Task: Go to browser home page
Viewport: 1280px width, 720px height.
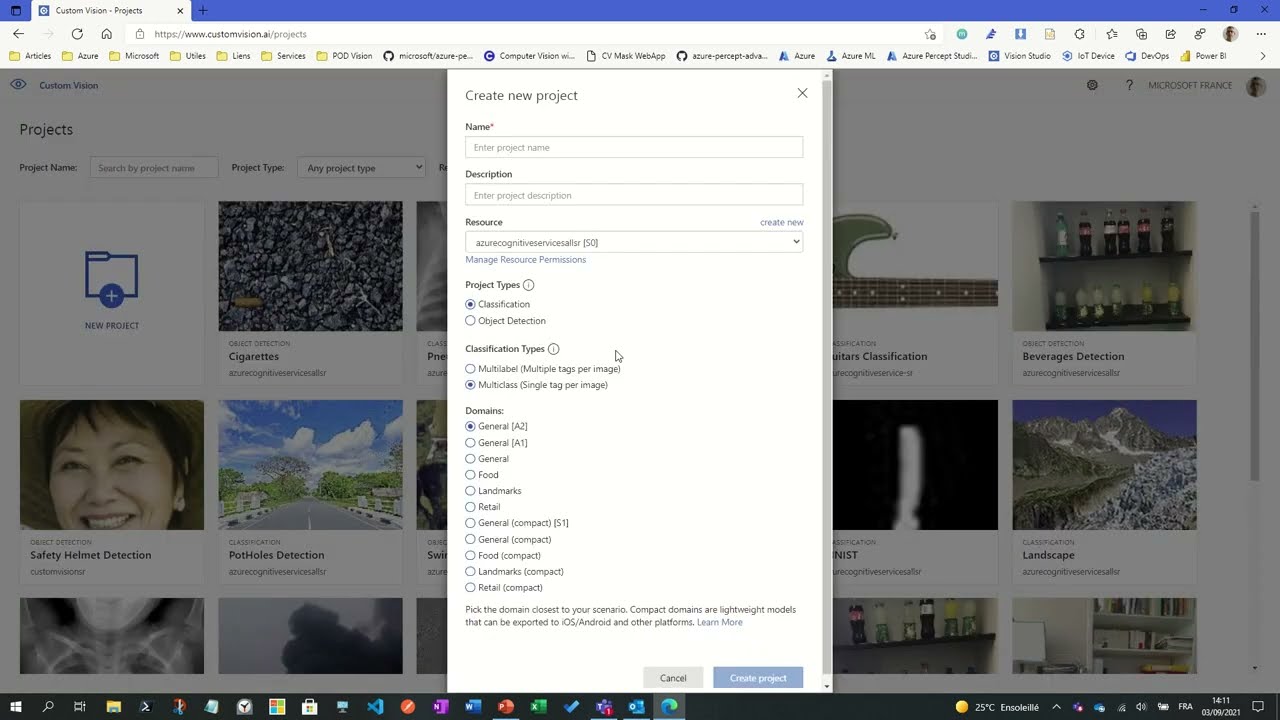Action: tap(106, 34)
